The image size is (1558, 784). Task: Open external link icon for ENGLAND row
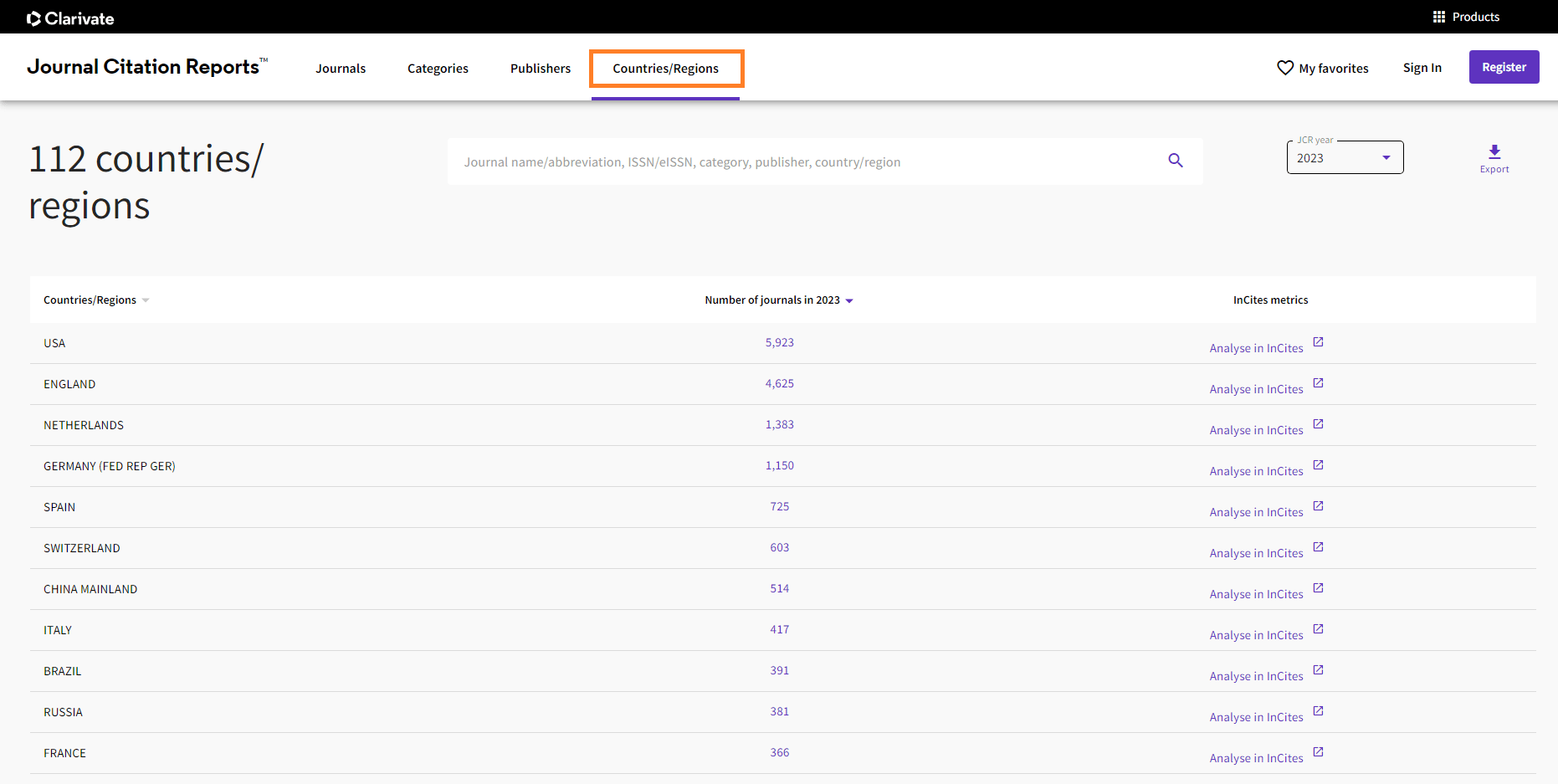pyautogui.click(x=1318, y=382)
